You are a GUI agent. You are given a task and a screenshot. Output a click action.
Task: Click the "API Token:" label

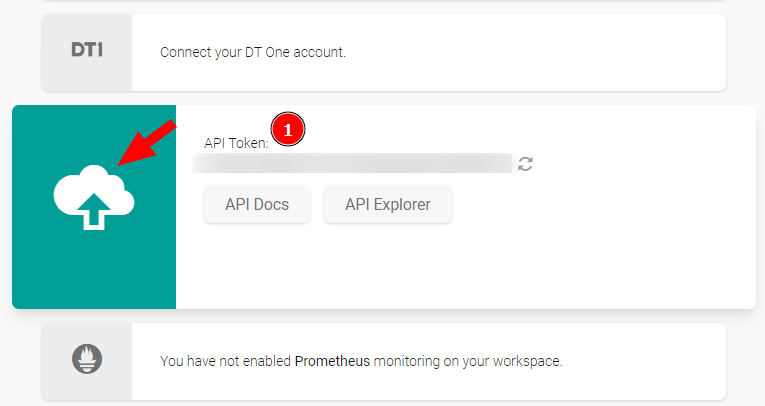(236, 143)
